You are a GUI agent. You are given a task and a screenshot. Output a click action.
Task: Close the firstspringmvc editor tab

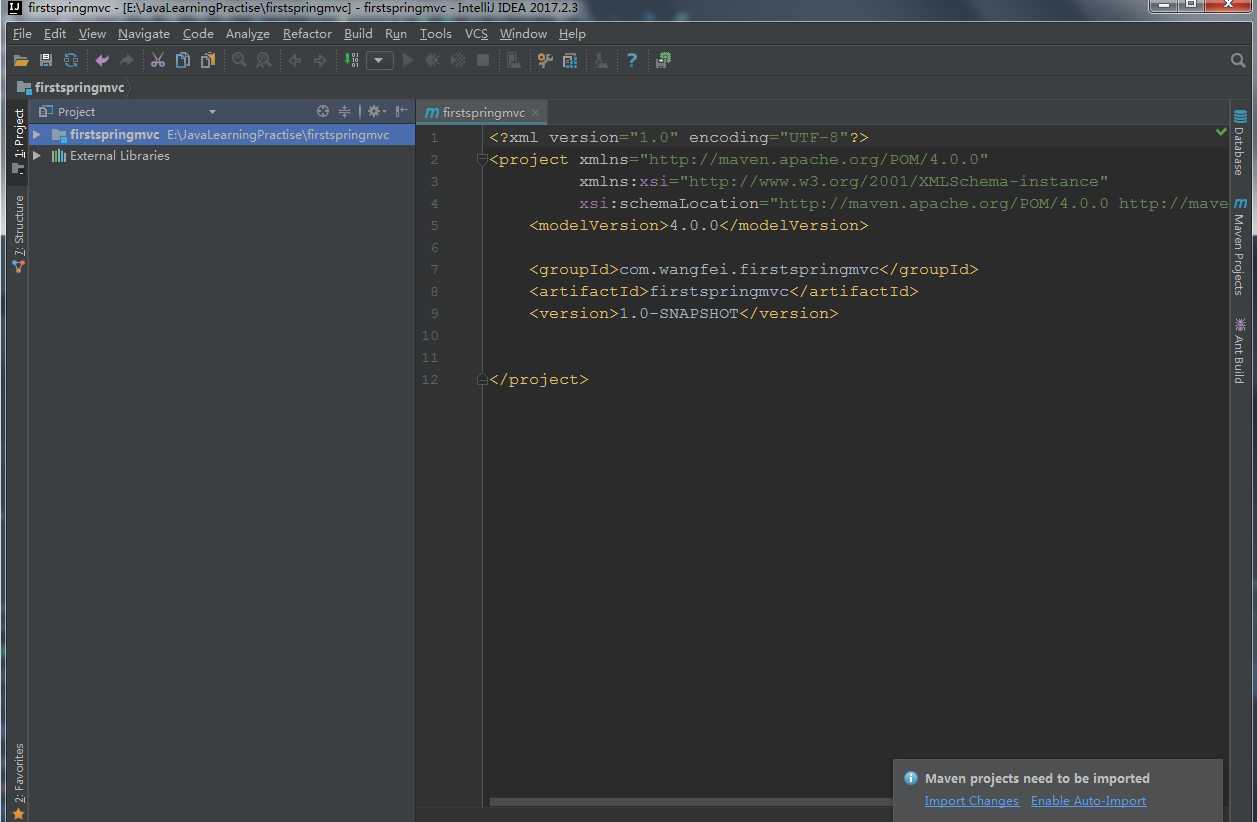tap(536, 112)
